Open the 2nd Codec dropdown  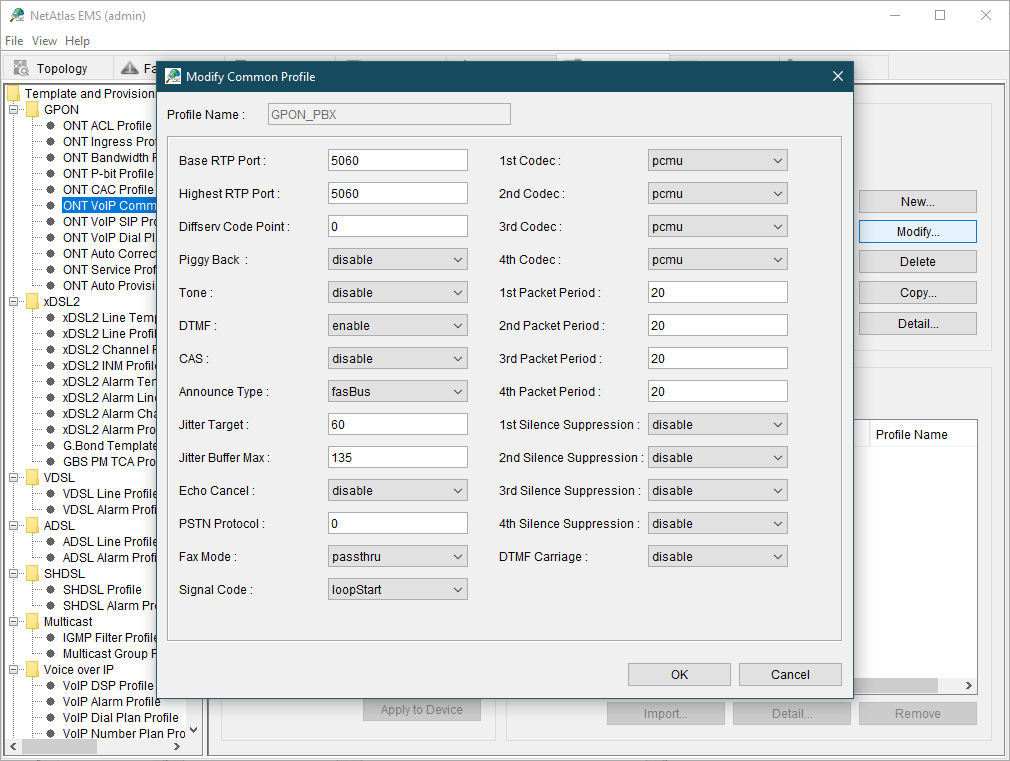(x=718, y=193)
